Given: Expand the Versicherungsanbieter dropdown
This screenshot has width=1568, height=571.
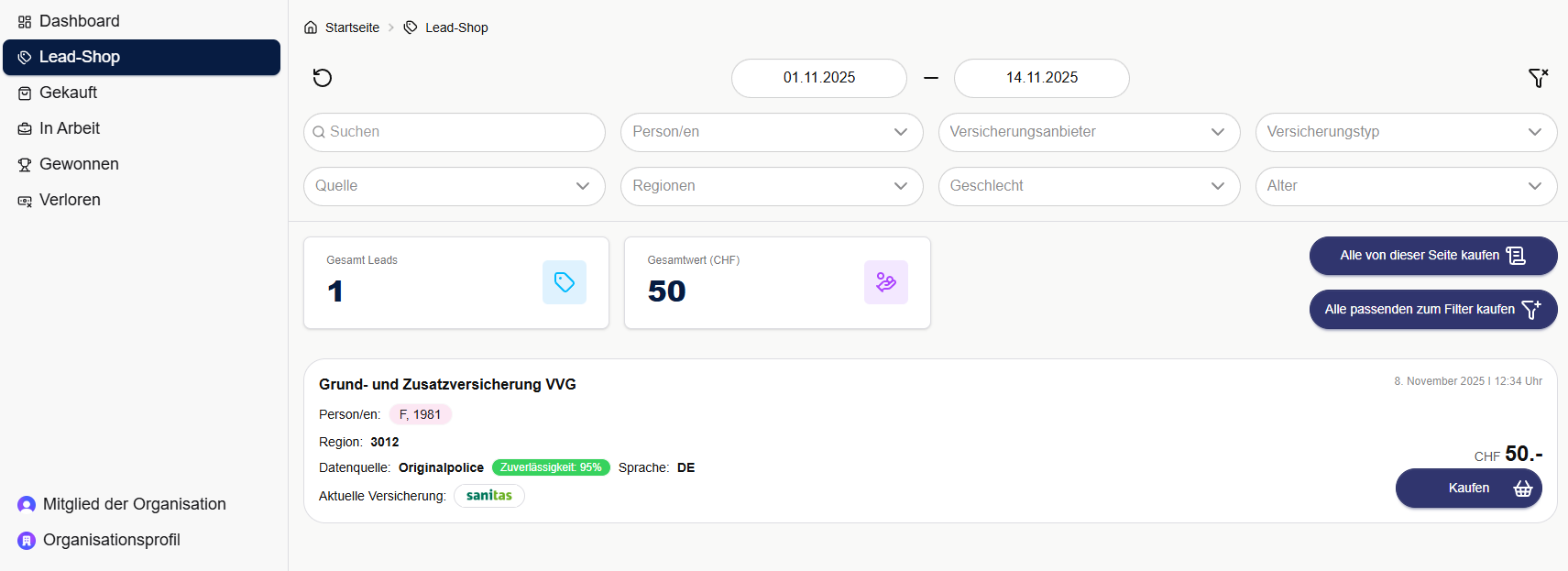Looking at the screenshot, I should [1089, 132].
